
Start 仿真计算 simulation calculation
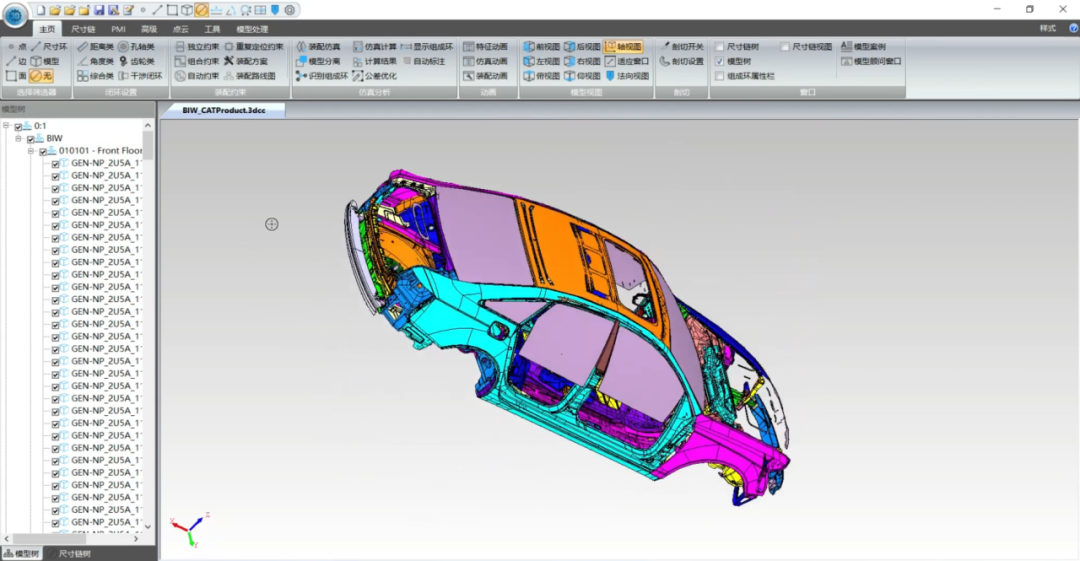(375, 47)
